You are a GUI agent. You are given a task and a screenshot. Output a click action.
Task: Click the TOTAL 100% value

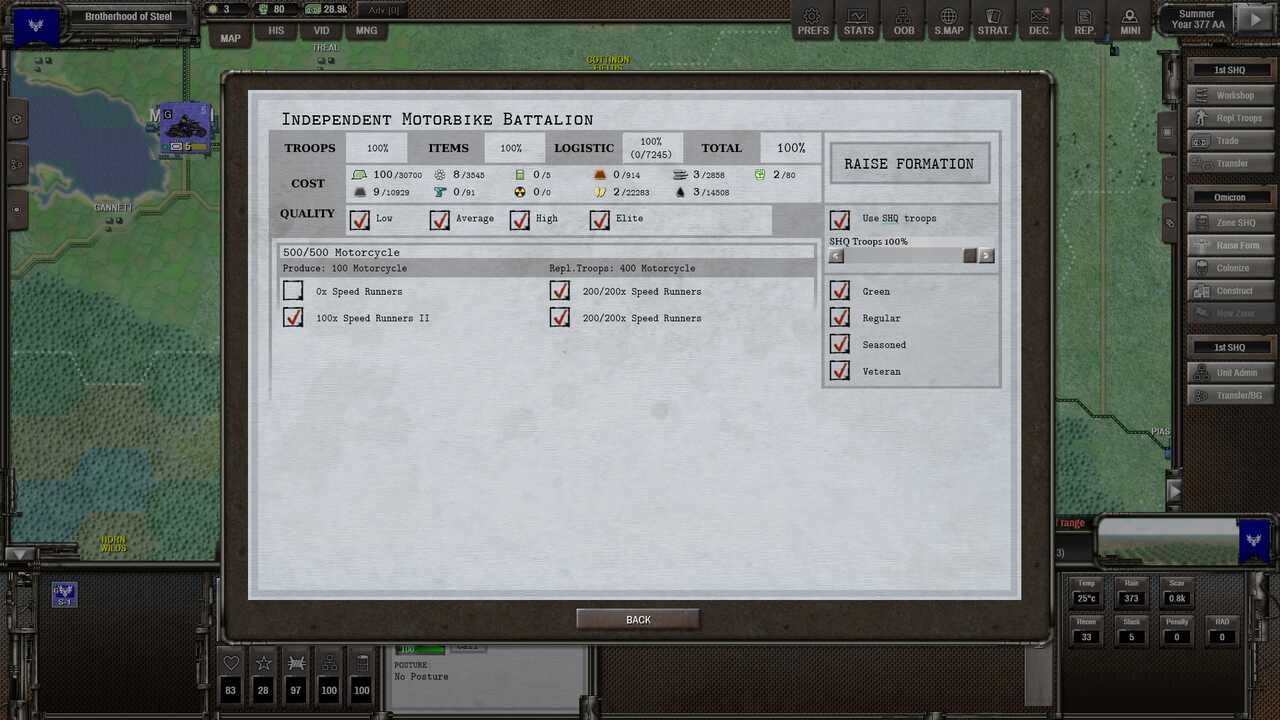[791, 148]
